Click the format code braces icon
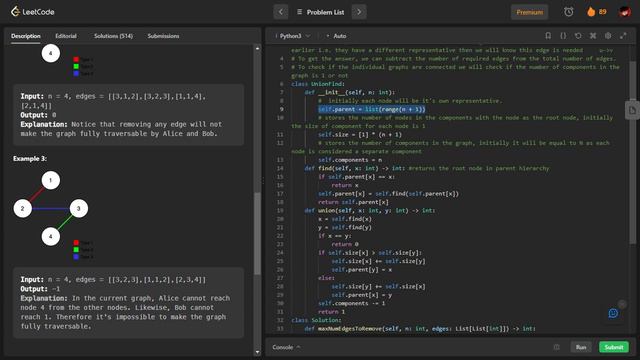 pos(563,36)
